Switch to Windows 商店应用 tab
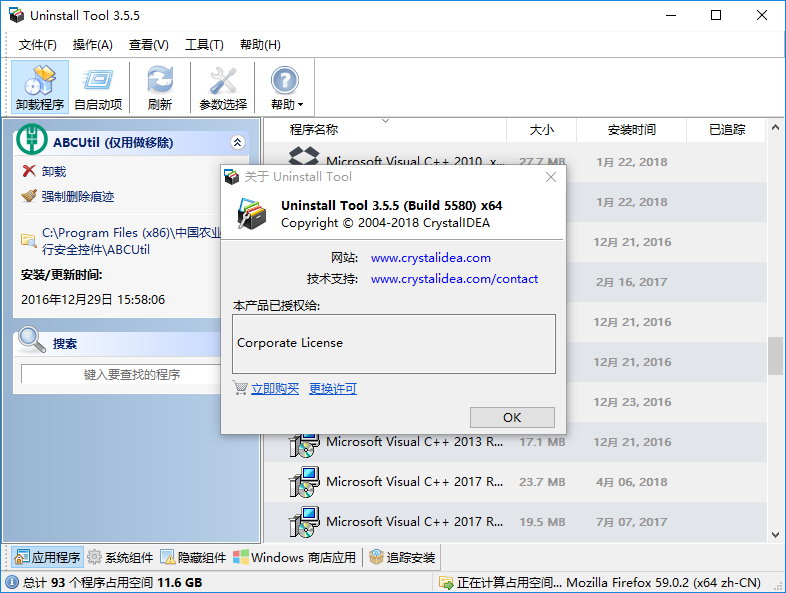 pyautogui.click(x=295, y=557)
